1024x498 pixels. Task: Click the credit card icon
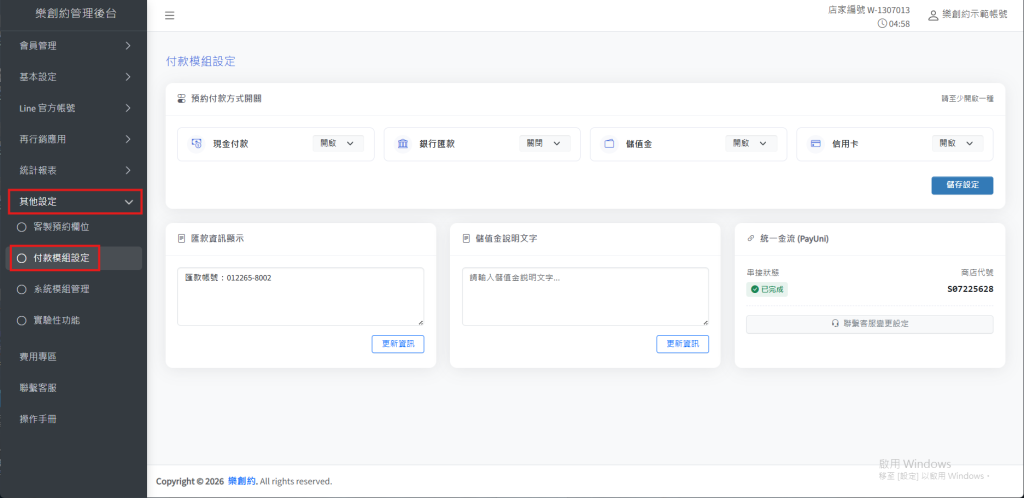coord(815,144)
